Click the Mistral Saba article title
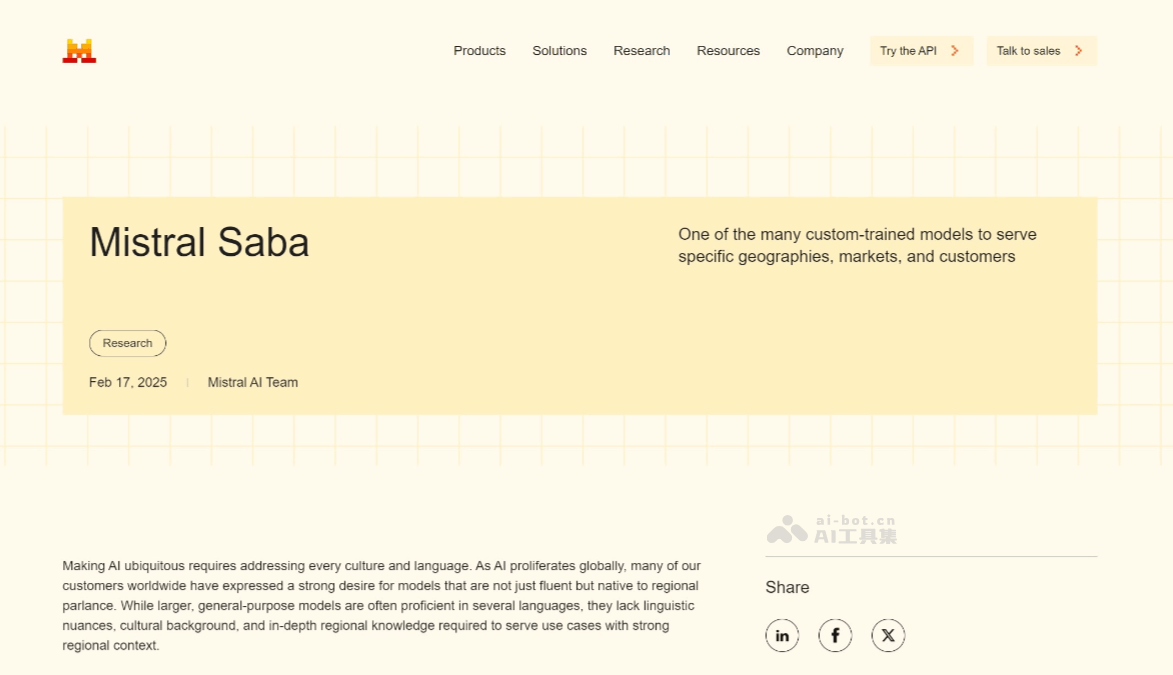Image resolution: width=1173 pixels, height=675 pixels. click(199, 242)
